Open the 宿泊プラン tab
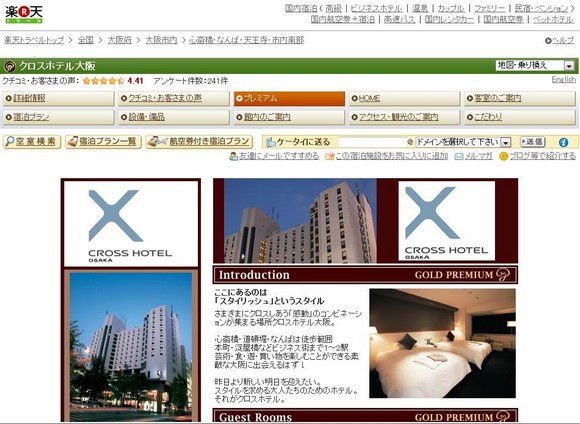Image resolution: width=580 pixels, height=424 pixels. pyautogui.click(x=58, y=117)
